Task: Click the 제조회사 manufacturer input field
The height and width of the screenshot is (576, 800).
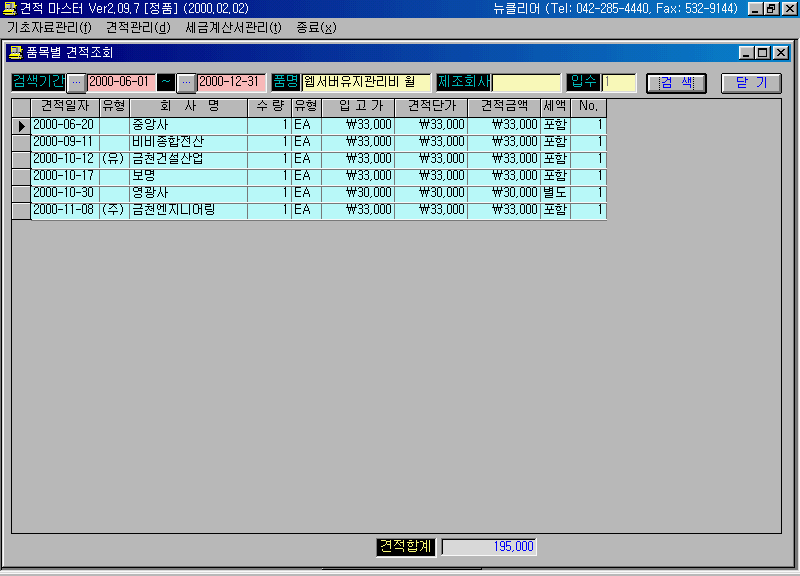Action: pyautogui.click(x=526, y=82)
